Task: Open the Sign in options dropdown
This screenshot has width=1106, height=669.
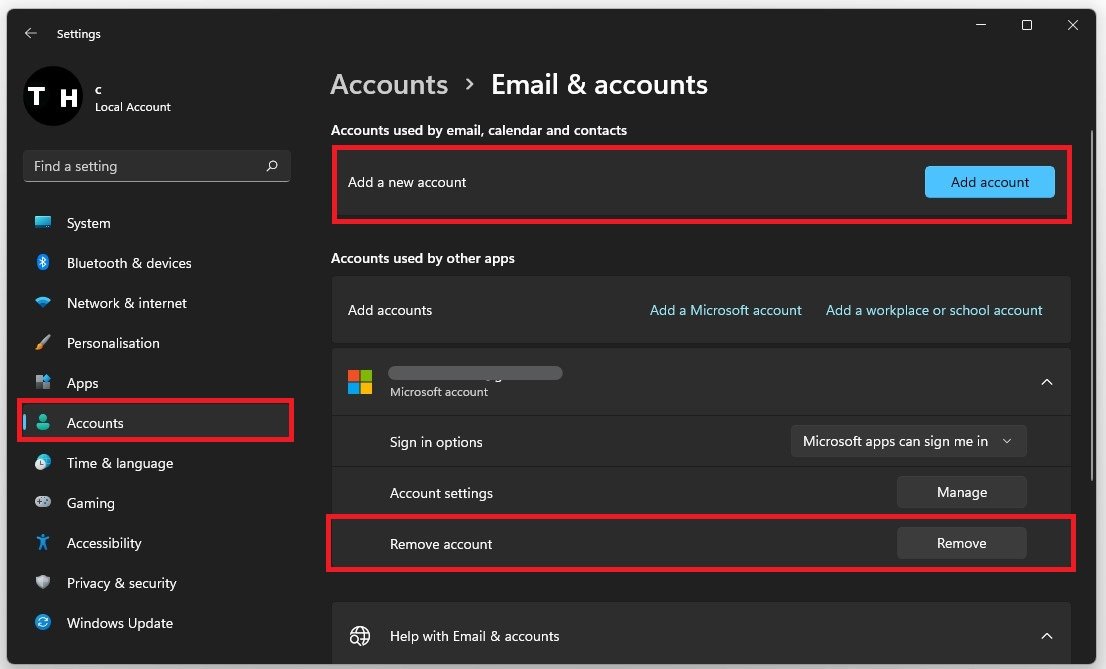Action: pos(908,441)
